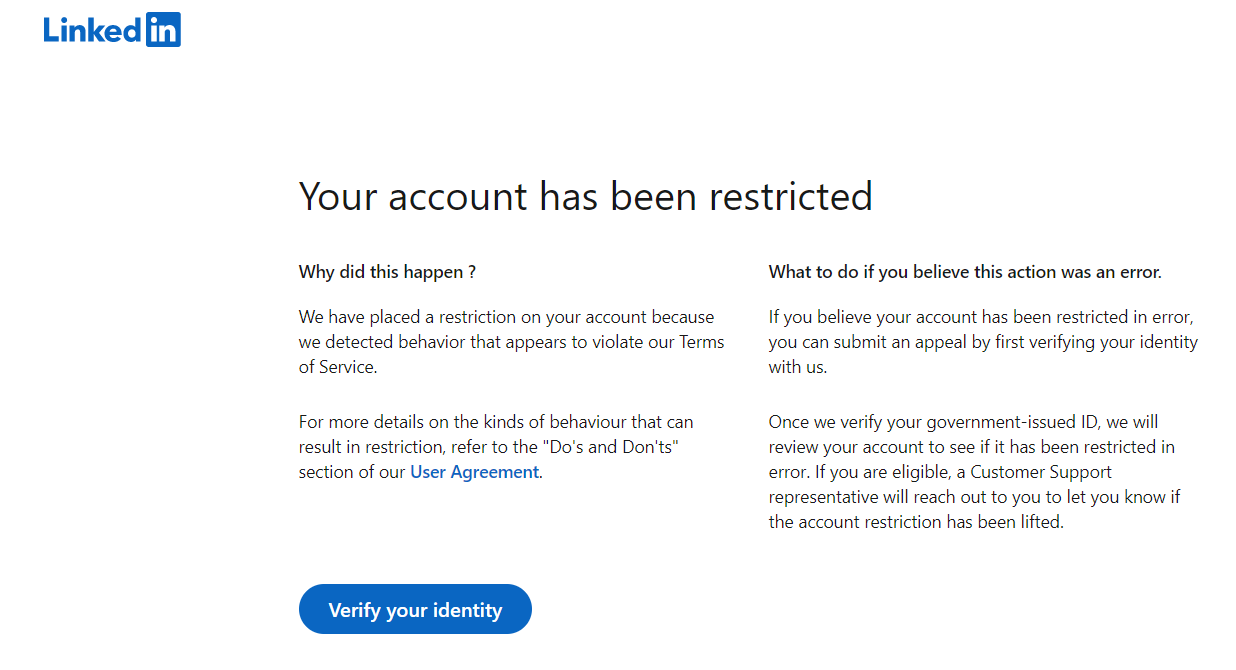
Task: Click the 'For more details on the kinds' paragraph
Action: (x=496, y=447)
